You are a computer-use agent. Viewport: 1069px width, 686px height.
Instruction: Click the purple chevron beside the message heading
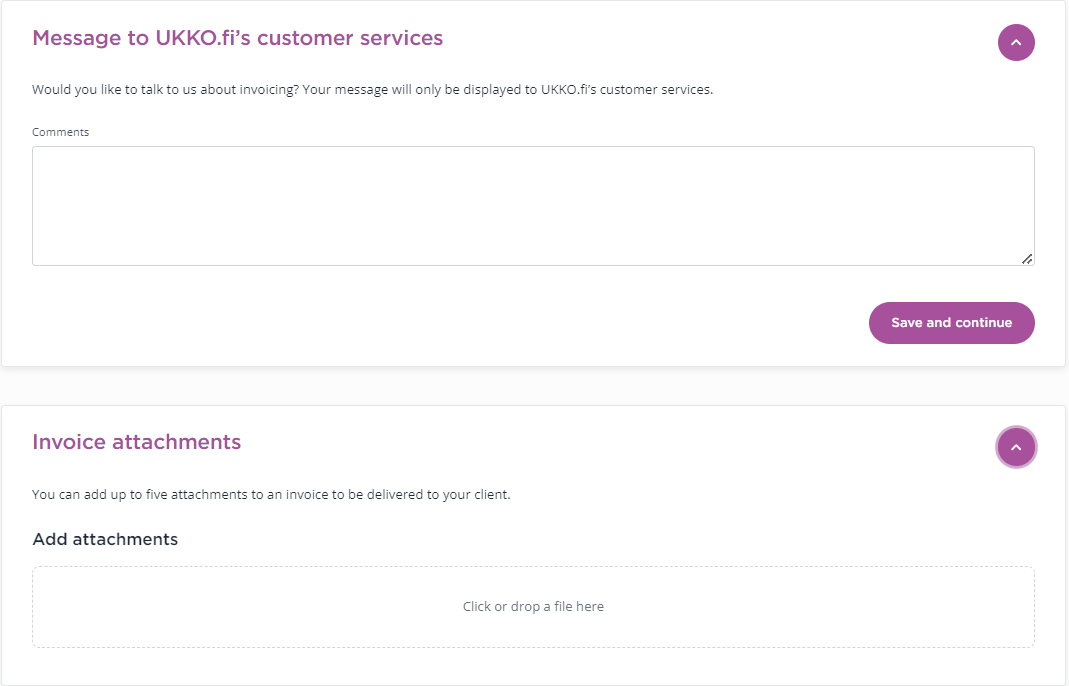click(x=1016, y=42)
